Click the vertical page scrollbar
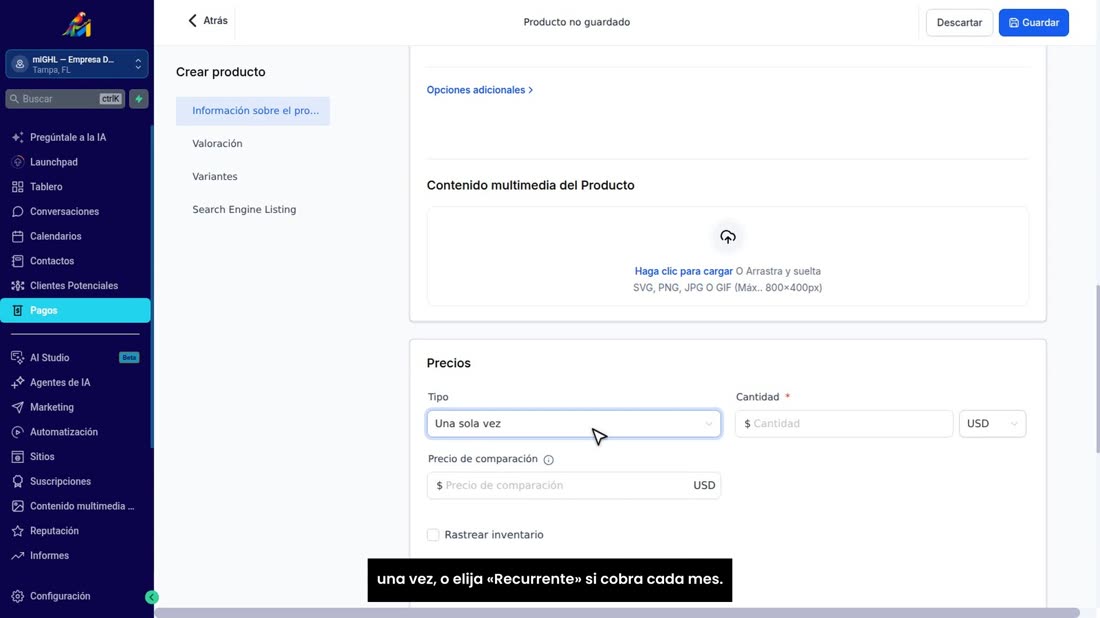 pyautogui.click(x=1096, y=368)
